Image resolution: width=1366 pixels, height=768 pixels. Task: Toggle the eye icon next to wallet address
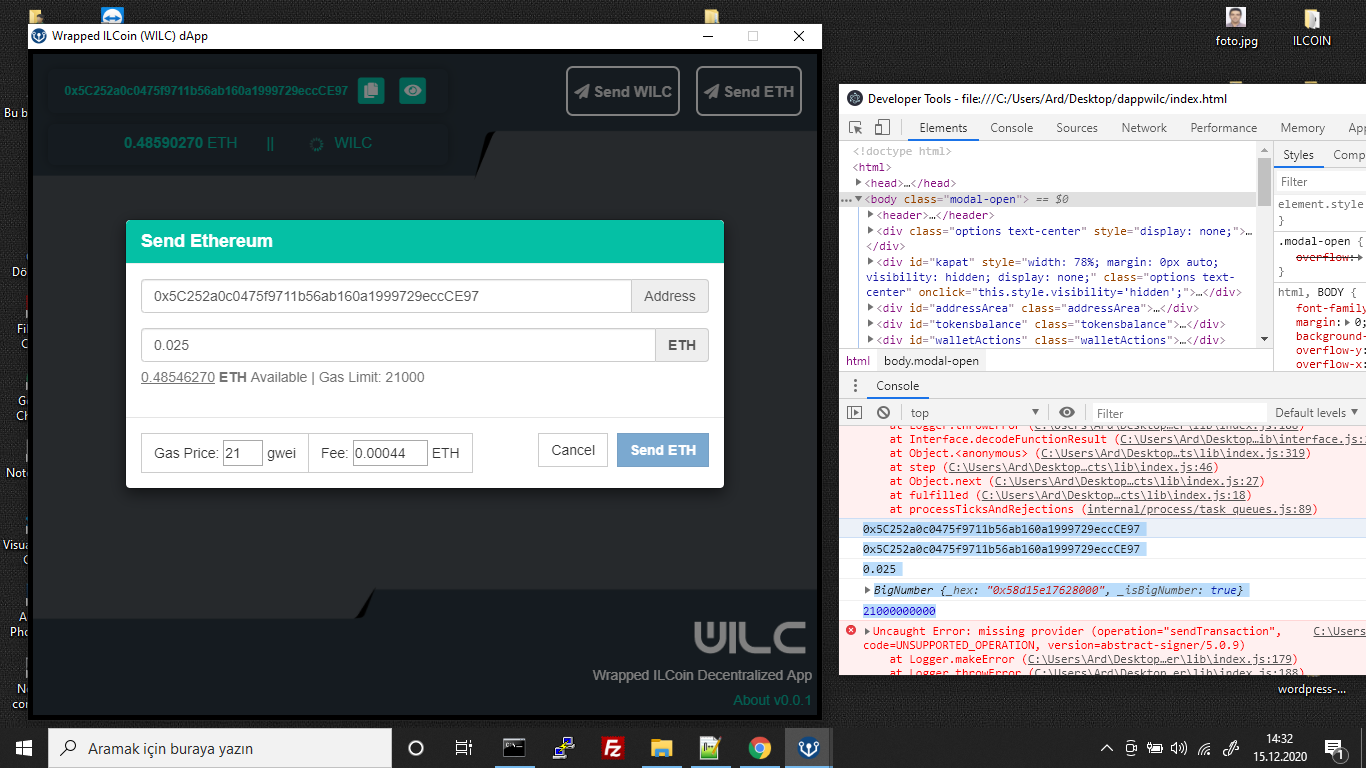[x=412, y=90]
